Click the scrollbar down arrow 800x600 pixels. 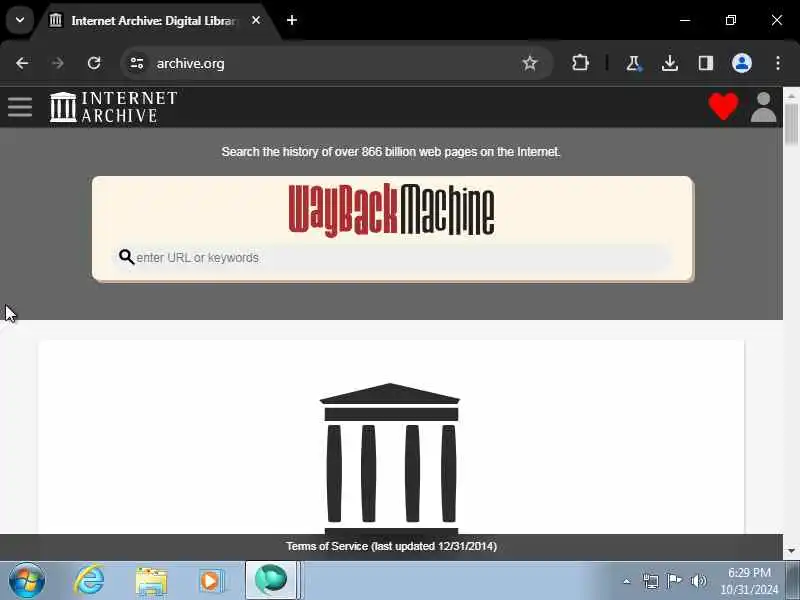pos(791,551)
